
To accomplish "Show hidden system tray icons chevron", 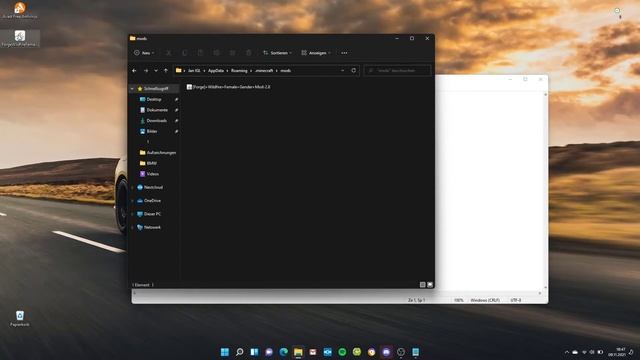I will click(567, 352).
